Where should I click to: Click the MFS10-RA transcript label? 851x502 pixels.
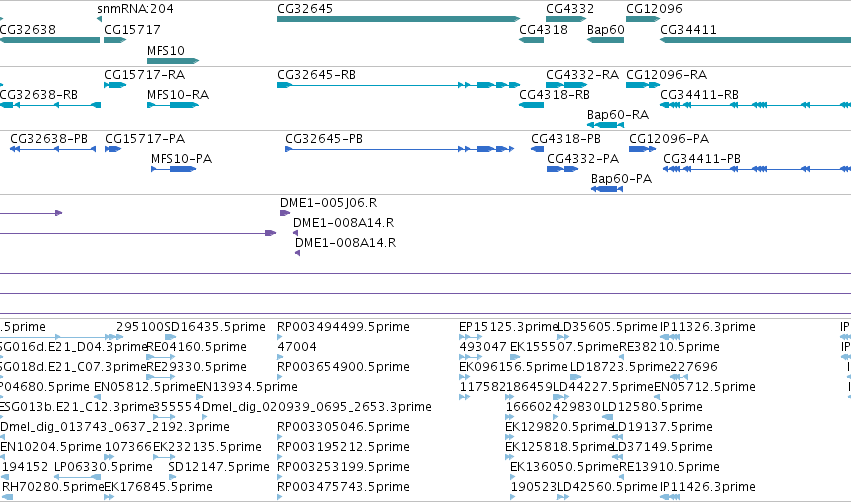coord(178,95)
